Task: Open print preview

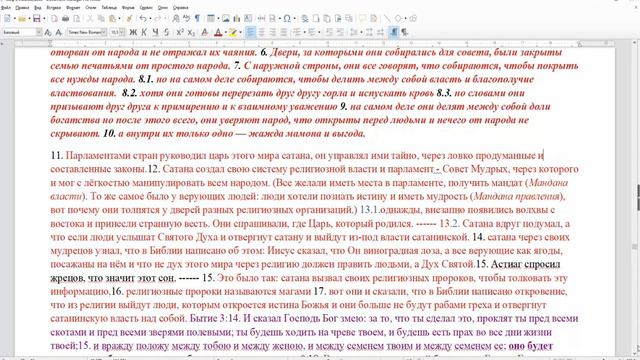Action: point(76,18)
